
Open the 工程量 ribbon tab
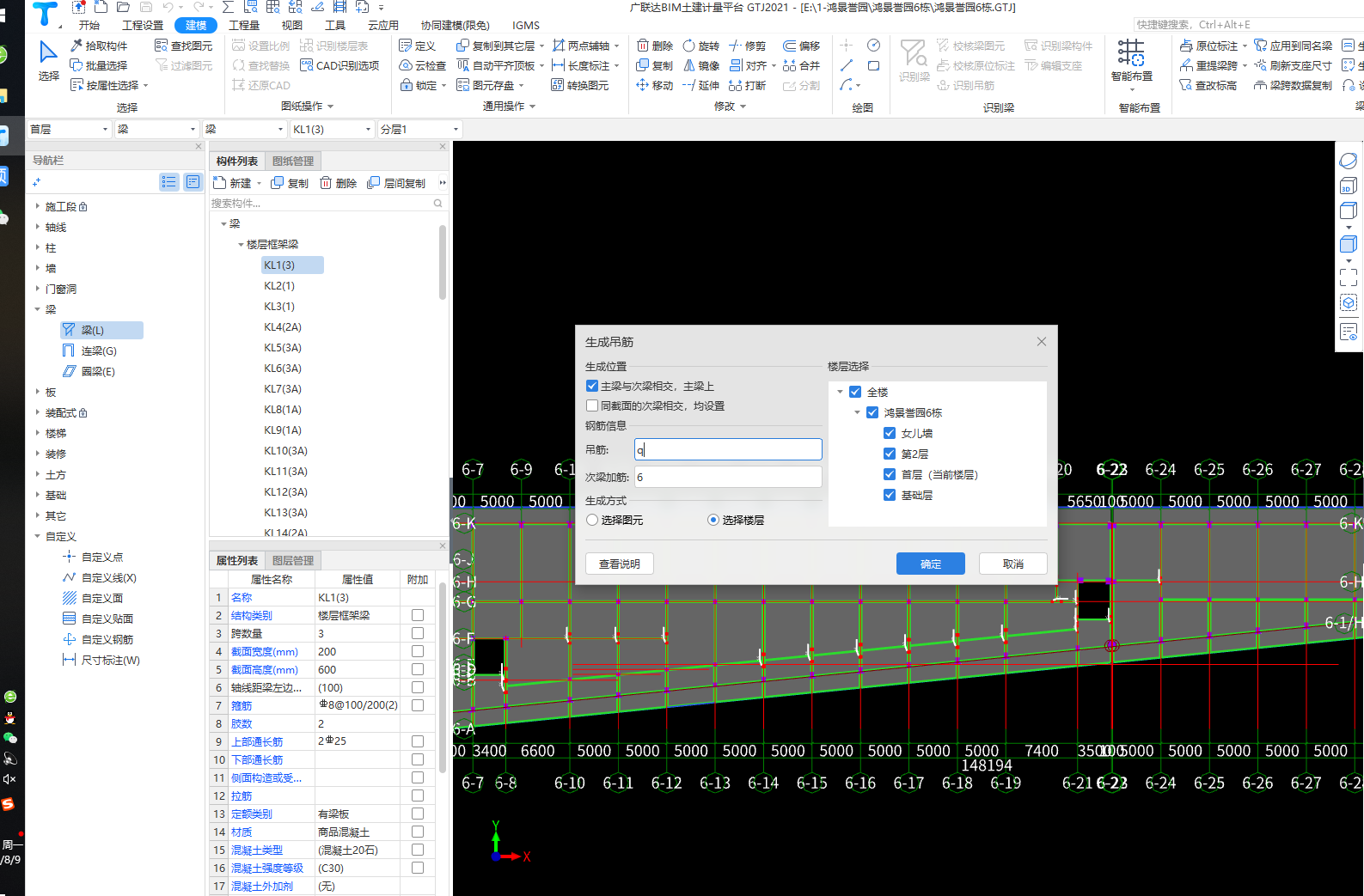(x=244, y=25)
